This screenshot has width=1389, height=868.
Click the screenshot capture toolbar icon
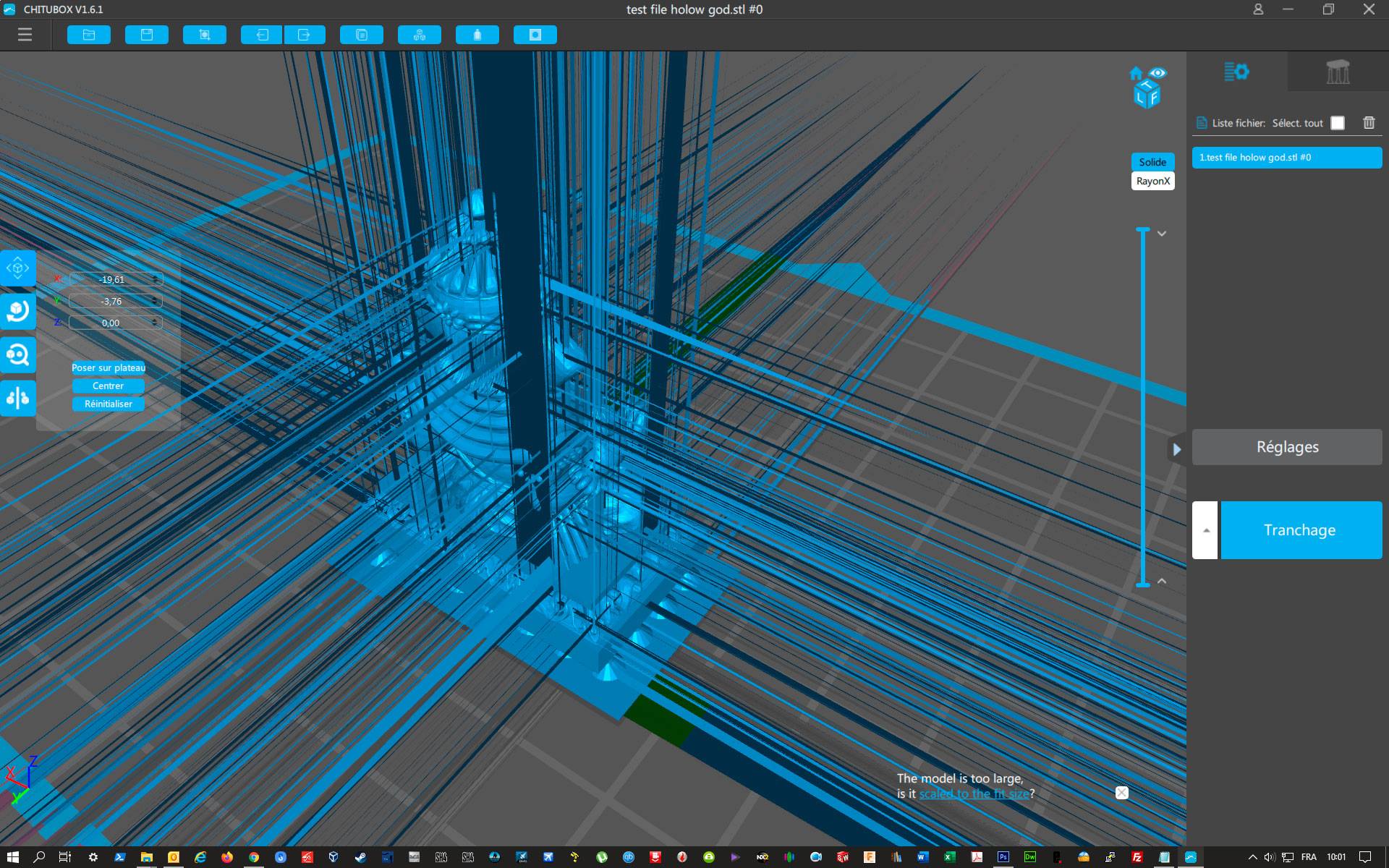click(205, 35)
